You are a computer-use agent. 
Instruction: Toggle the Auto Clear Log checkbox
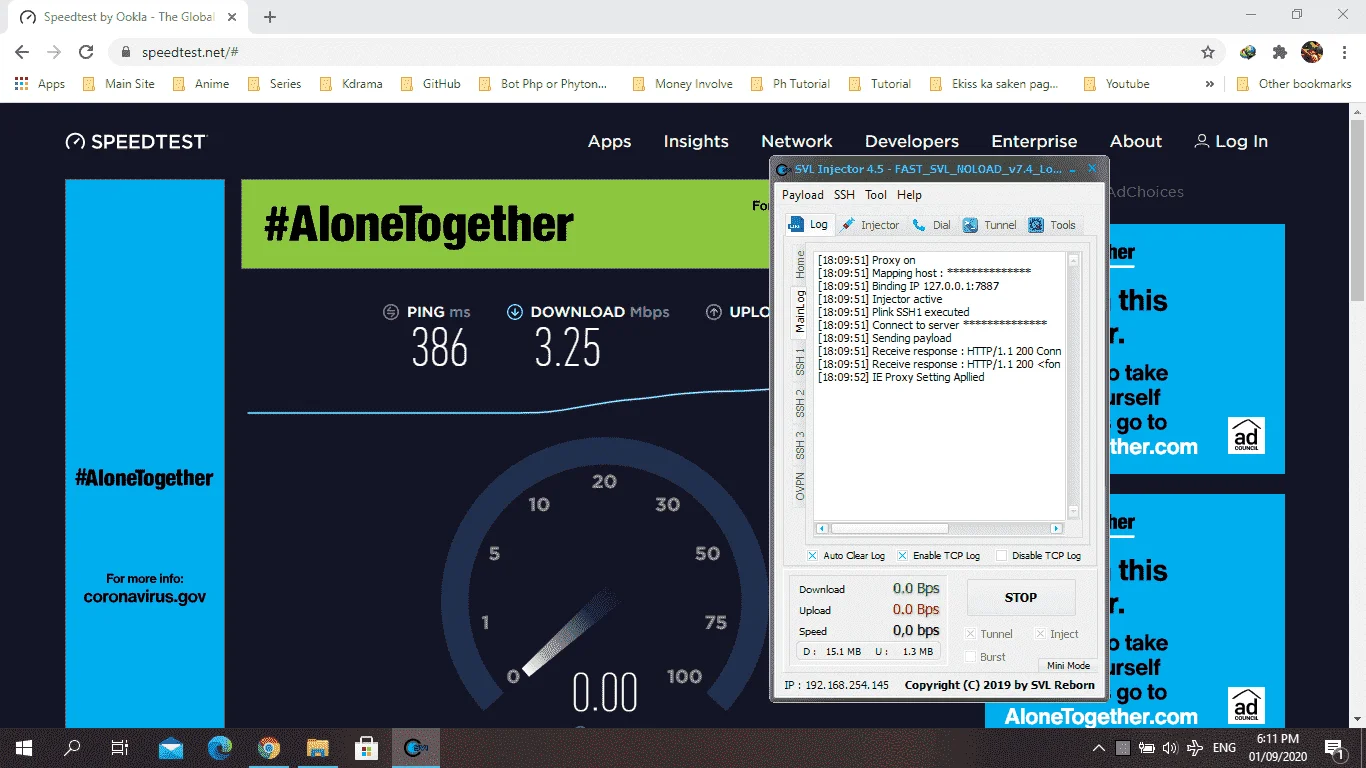pyautogui.click(x=812, y=556)
